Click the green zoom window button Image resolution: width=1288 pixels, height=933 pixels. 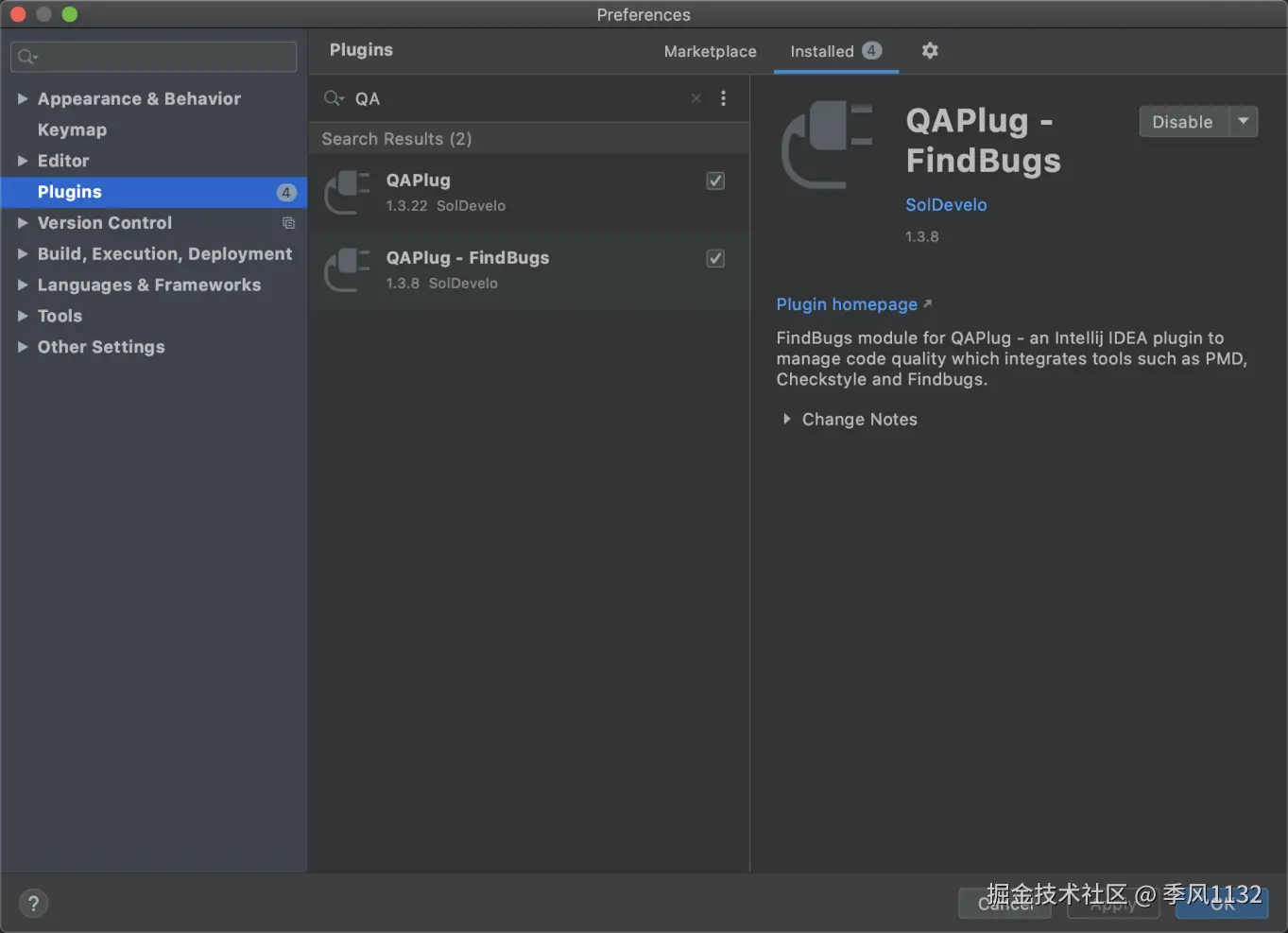click(x=70, y=14)
